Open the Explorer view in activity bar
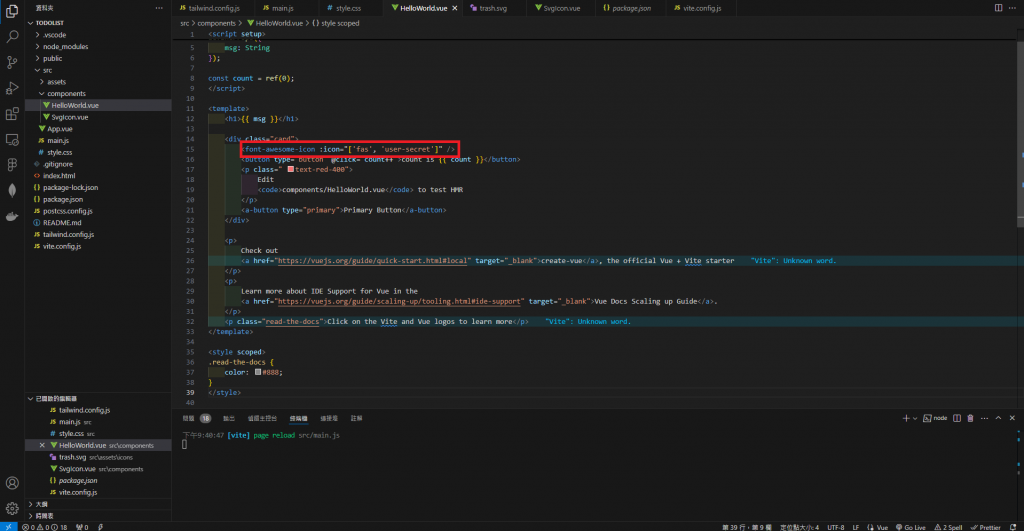 pos(12,10)
